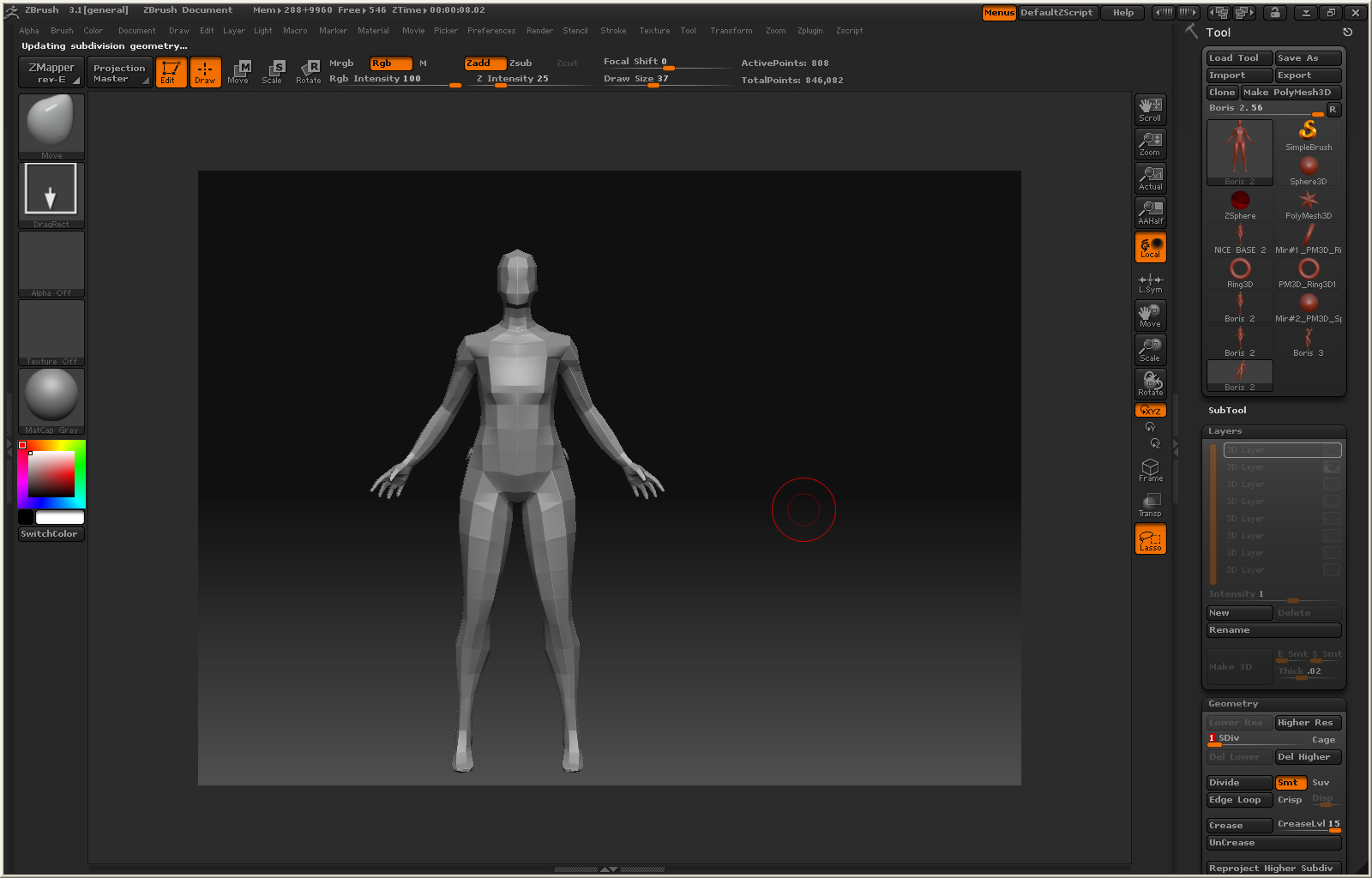Toggle Transp transparency mode
Image resolution: width=1372 pixels, height=878 pixels.
(1151, 505)
